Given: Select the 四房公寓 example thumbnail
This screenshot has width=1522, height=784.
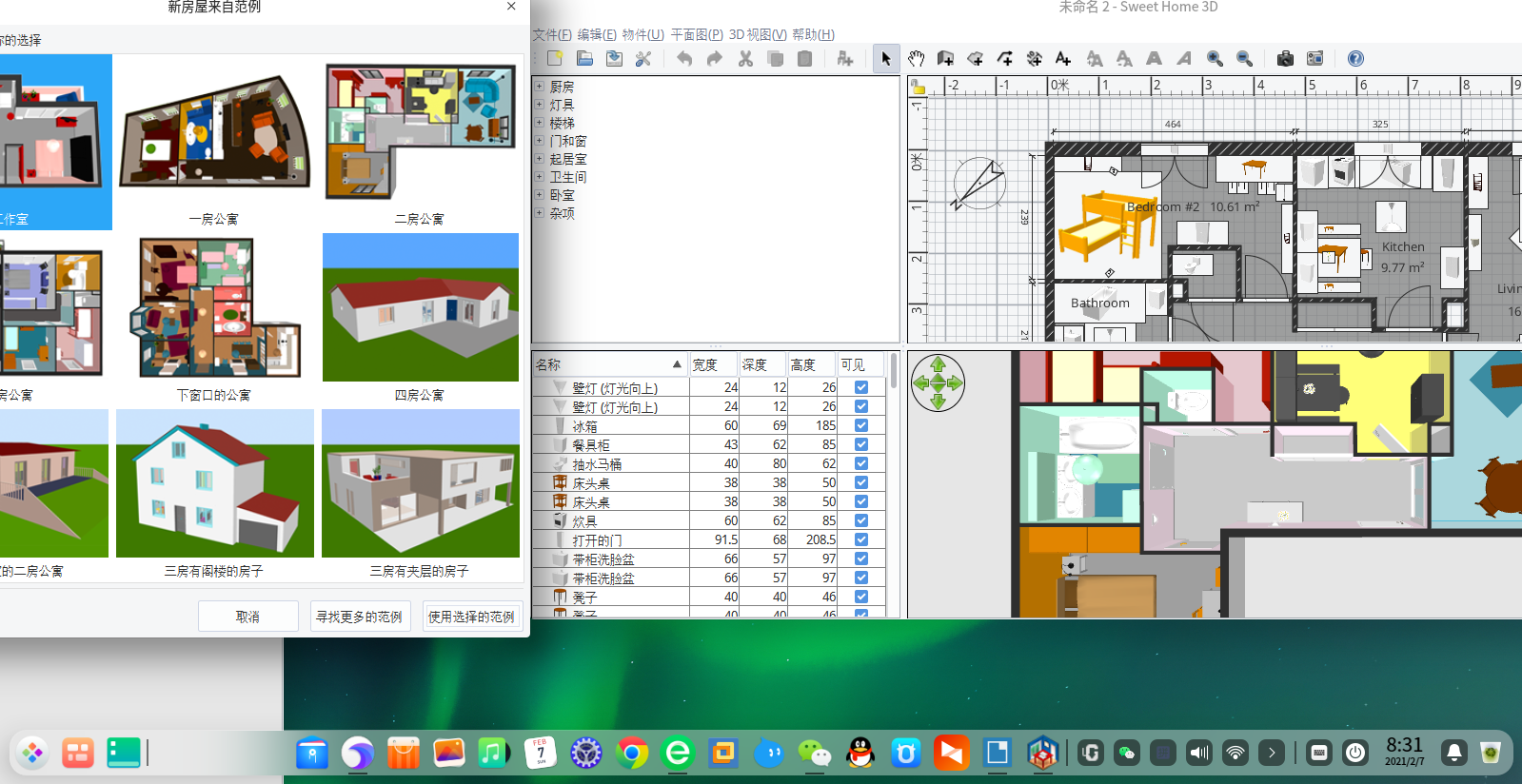Looking at the screenshot, I should [x=420, y=307].
